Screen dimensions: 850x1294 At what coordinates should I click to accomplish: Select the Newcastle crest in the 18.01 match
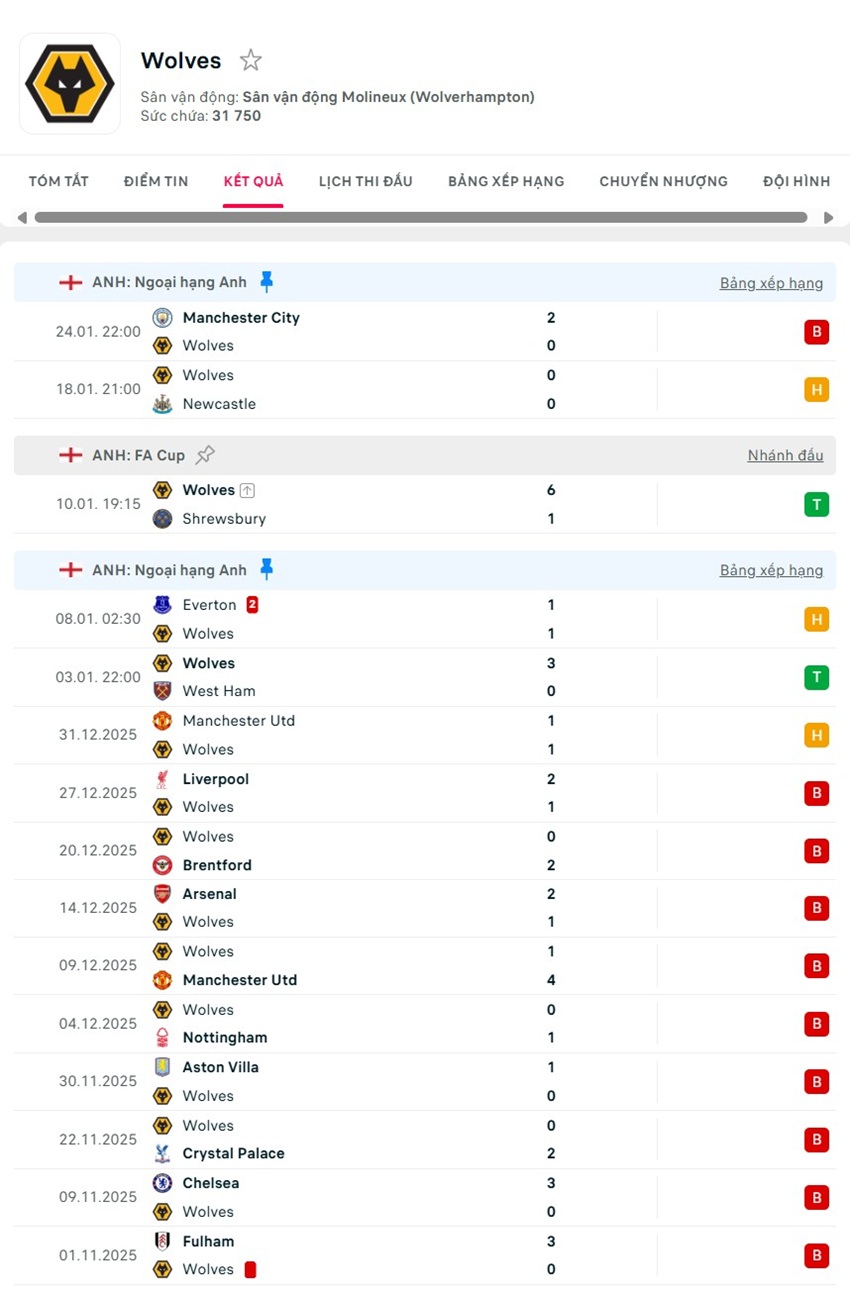[163, 404]
